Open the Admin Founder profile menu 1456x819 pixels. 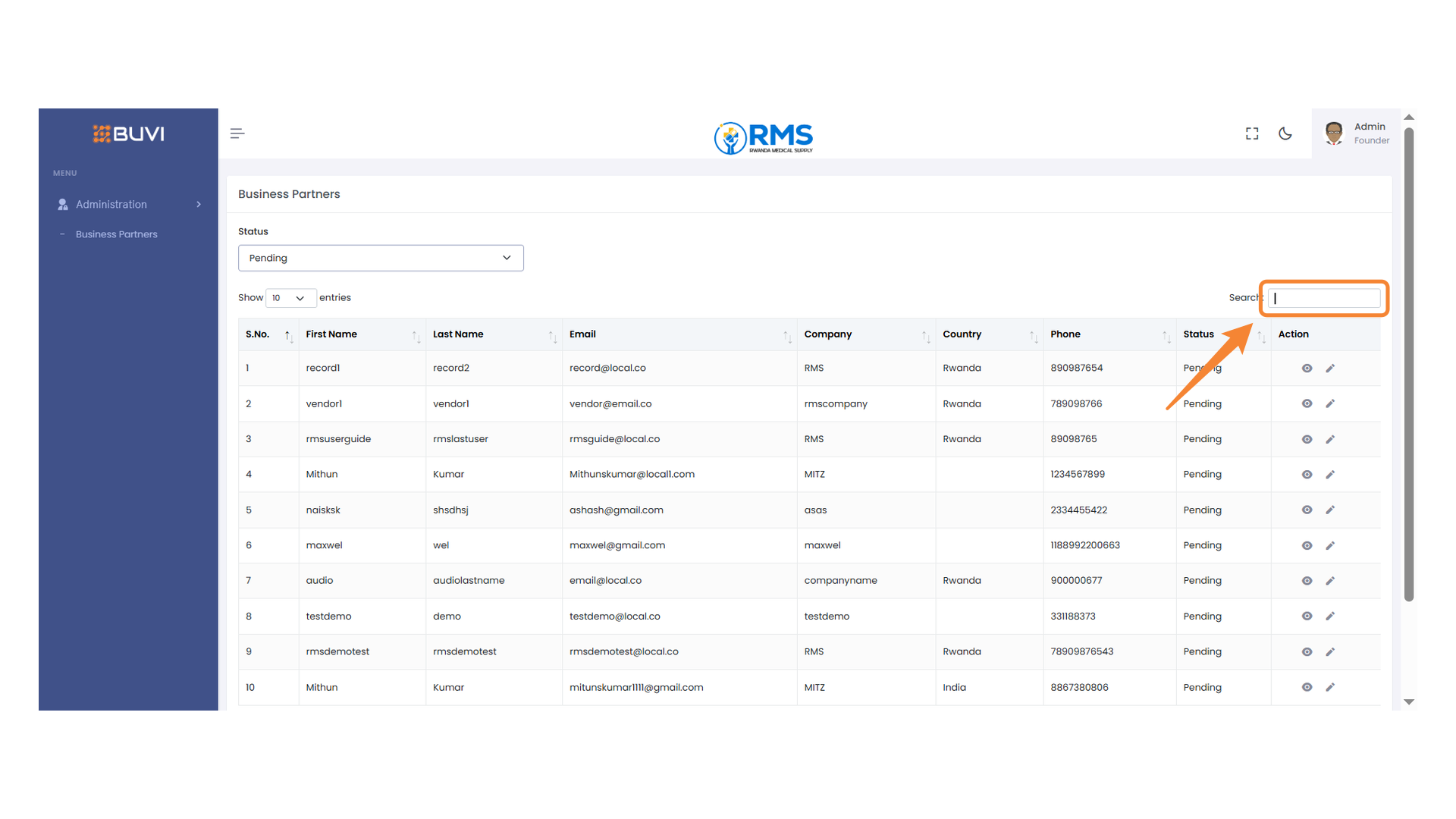coord(1357,133)
